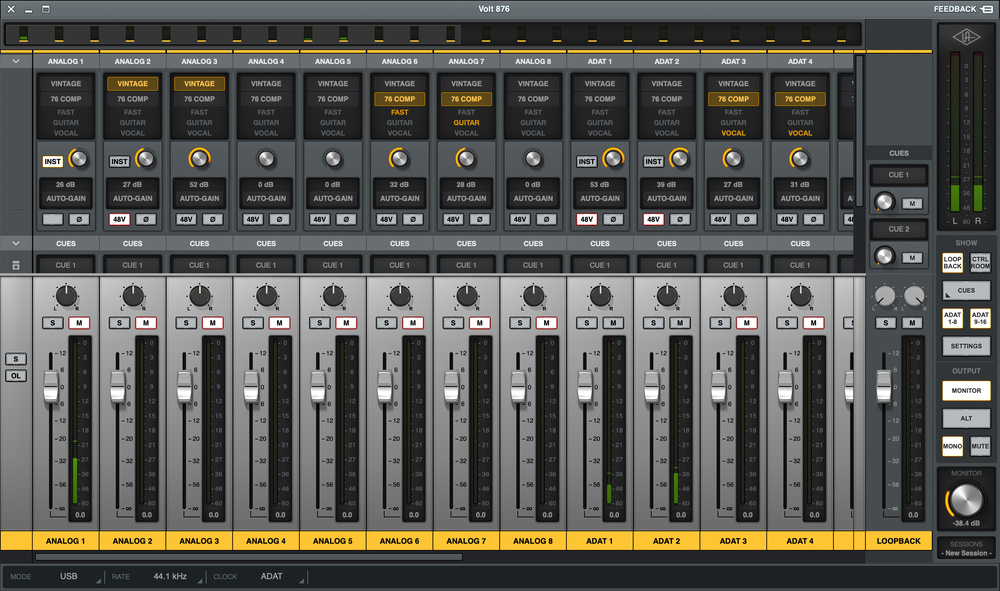Select the ALT output button
Screen dimensions: 1000x591
966,418
